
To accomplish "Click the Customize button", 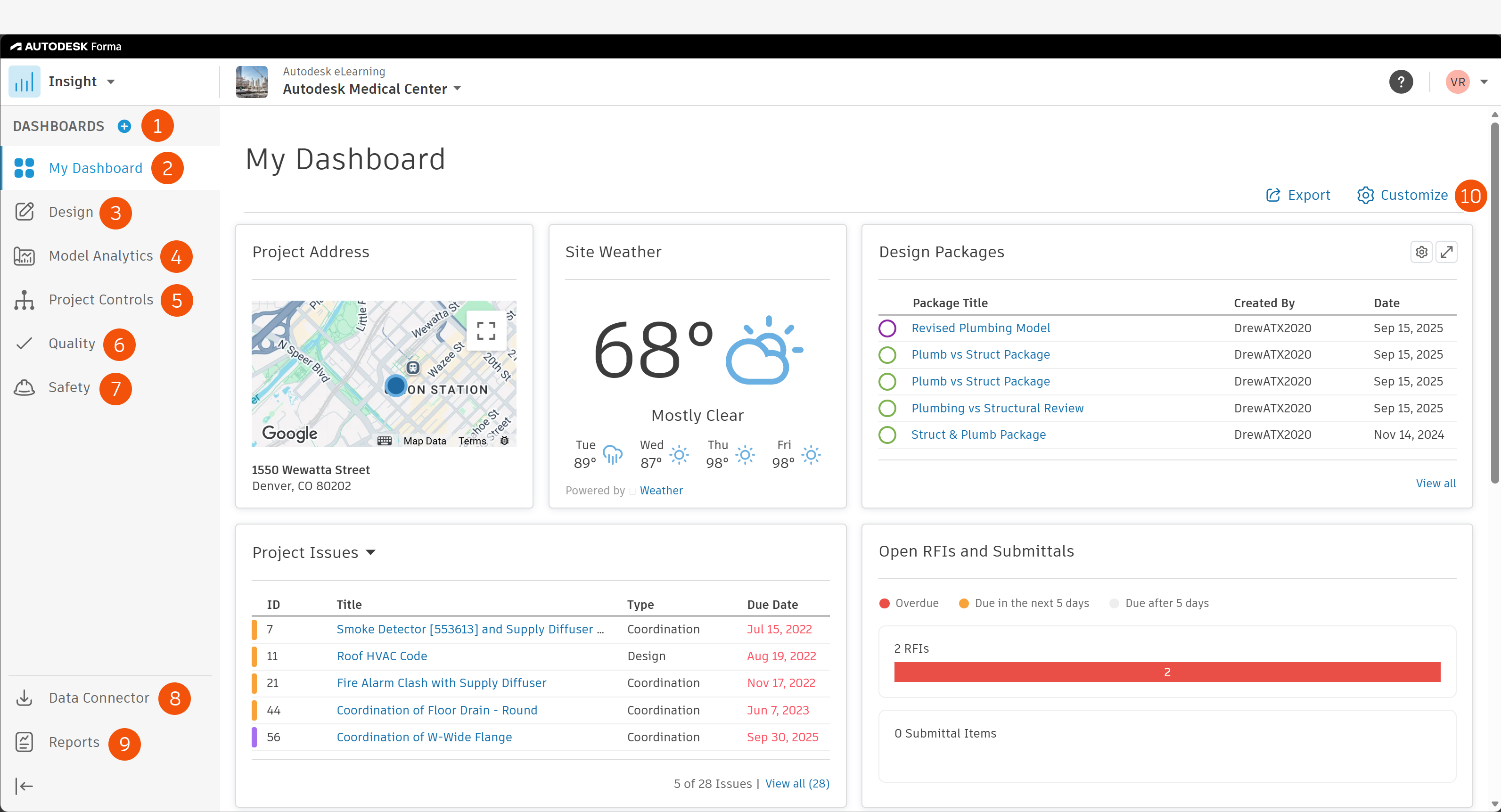I will [1403, 195].
